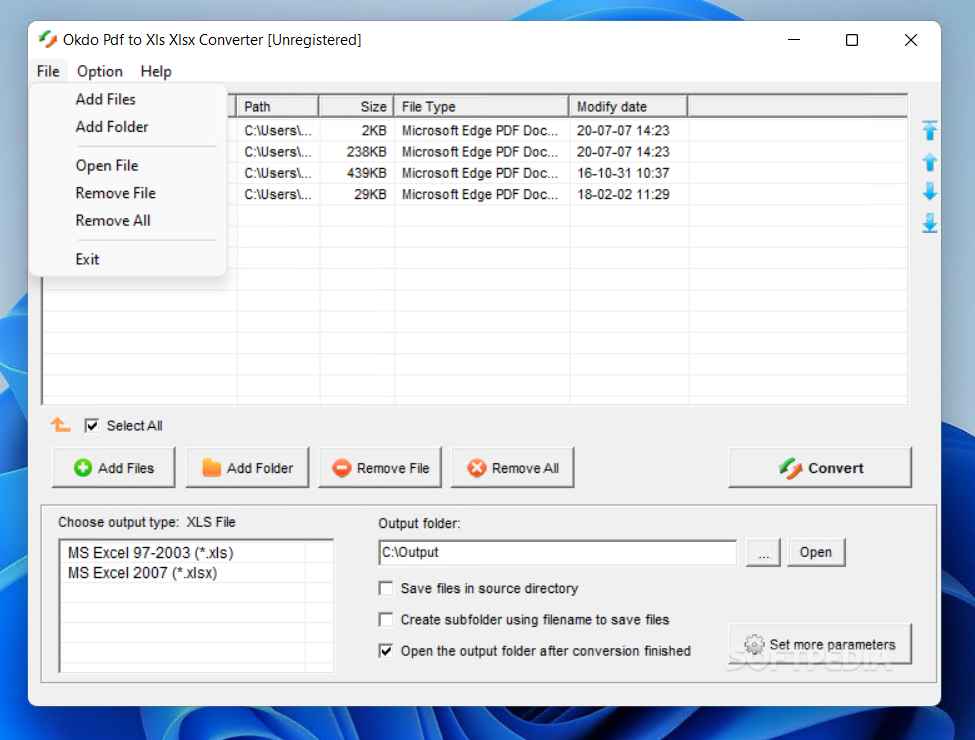This screenshot has height=740, width=975.
Task: Select the file row sized 238KB
Action: 476,152
